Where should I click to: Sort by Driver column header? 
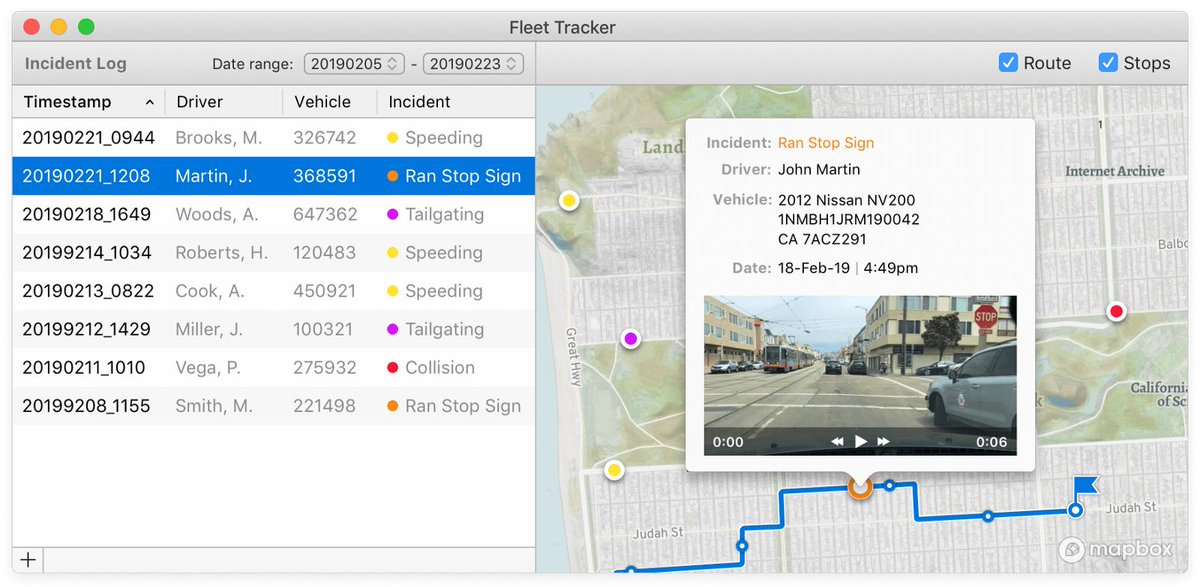[x=223, y=102]
